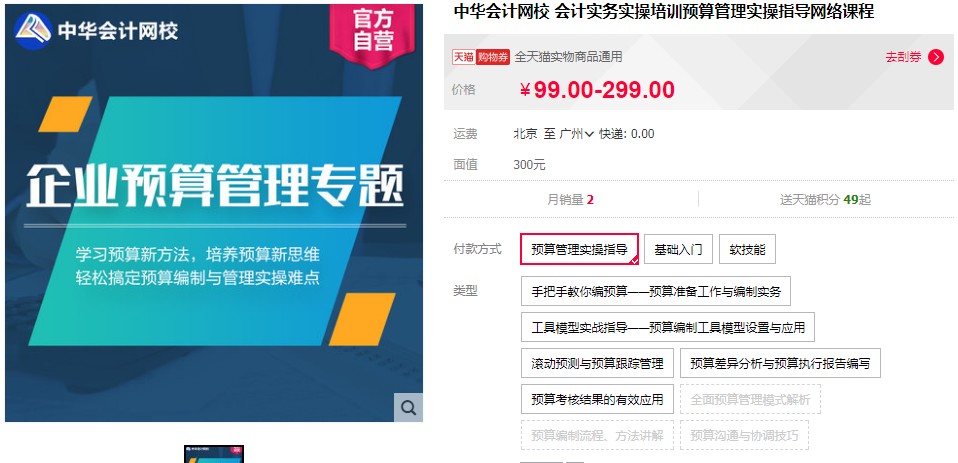Expand the 广州 destination dropdown
This screenshot has width=958, height=463.
(577, 134)
